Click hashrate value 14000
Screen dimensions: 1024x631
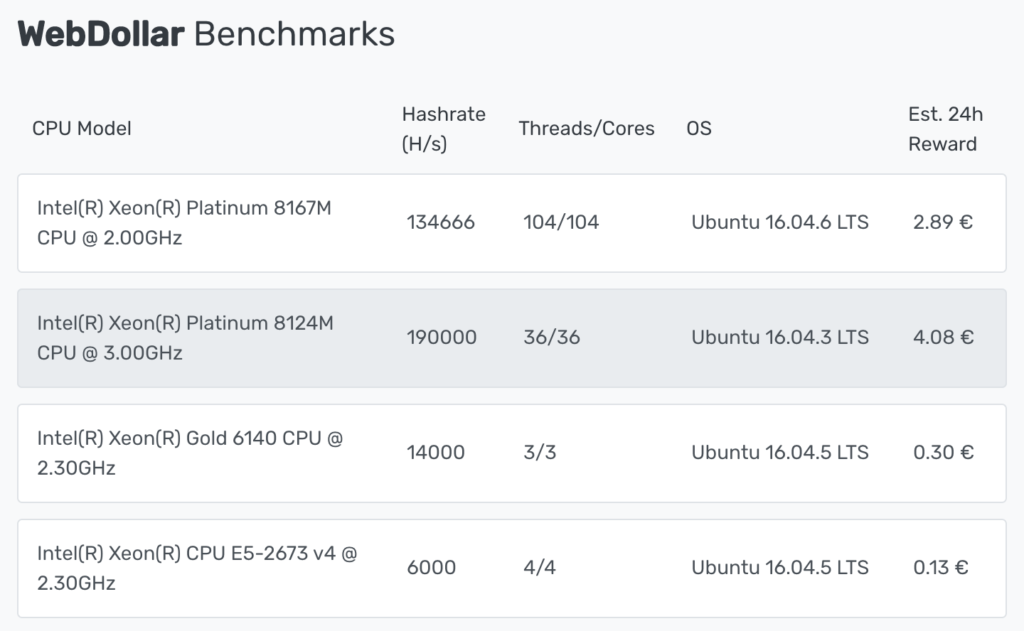[436, 453]
